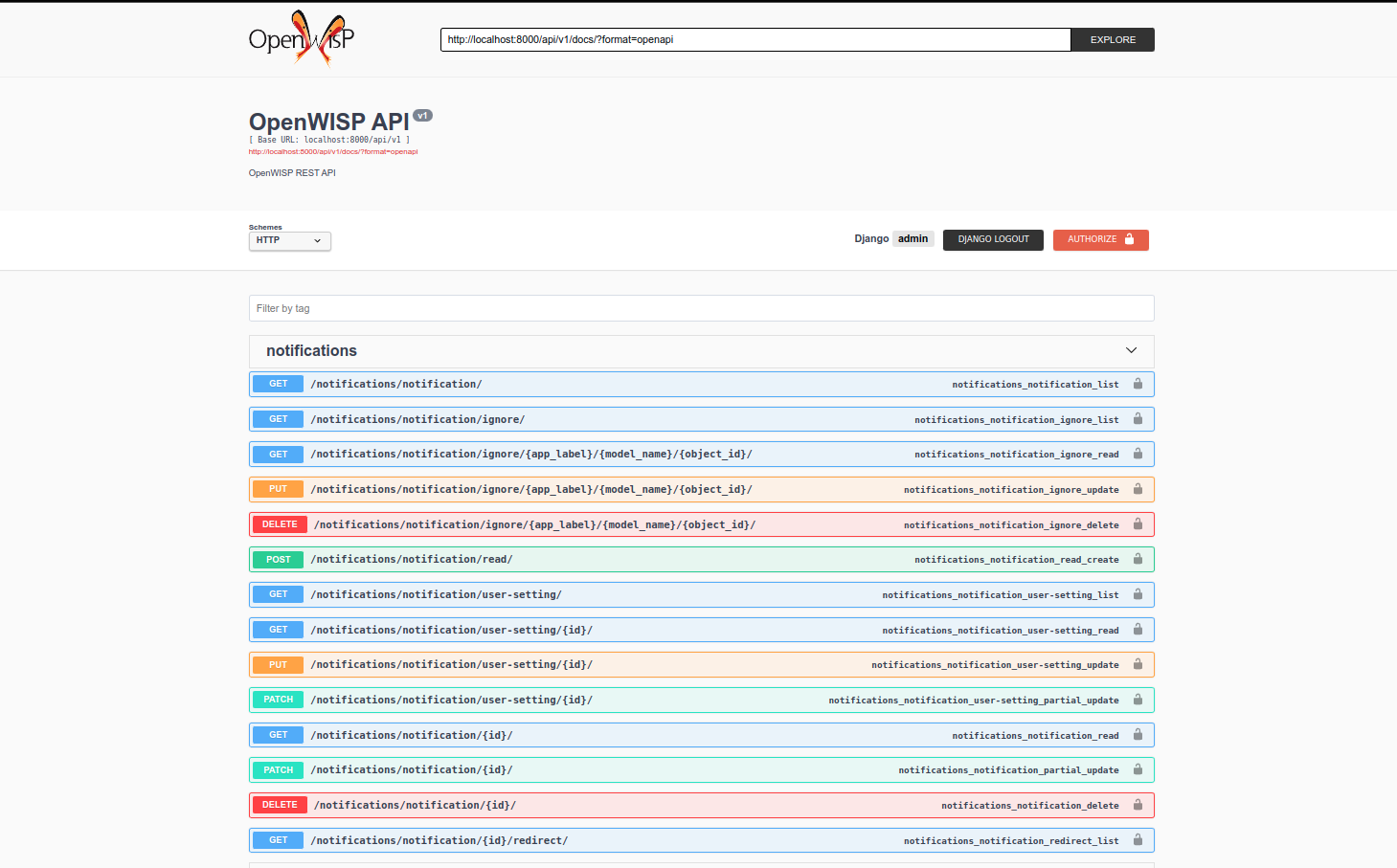Click lock icon on notification_redirect_list row
The width and height of the screenshot is (1397, 868).
pos(1138,840)
